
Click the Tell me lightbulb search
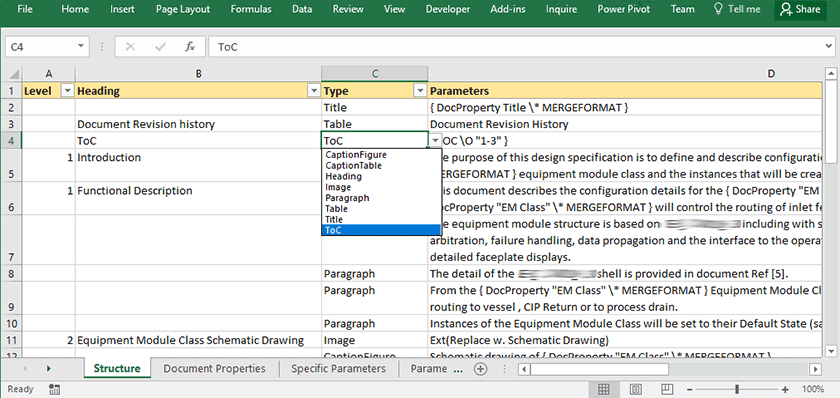coord(737,9)
